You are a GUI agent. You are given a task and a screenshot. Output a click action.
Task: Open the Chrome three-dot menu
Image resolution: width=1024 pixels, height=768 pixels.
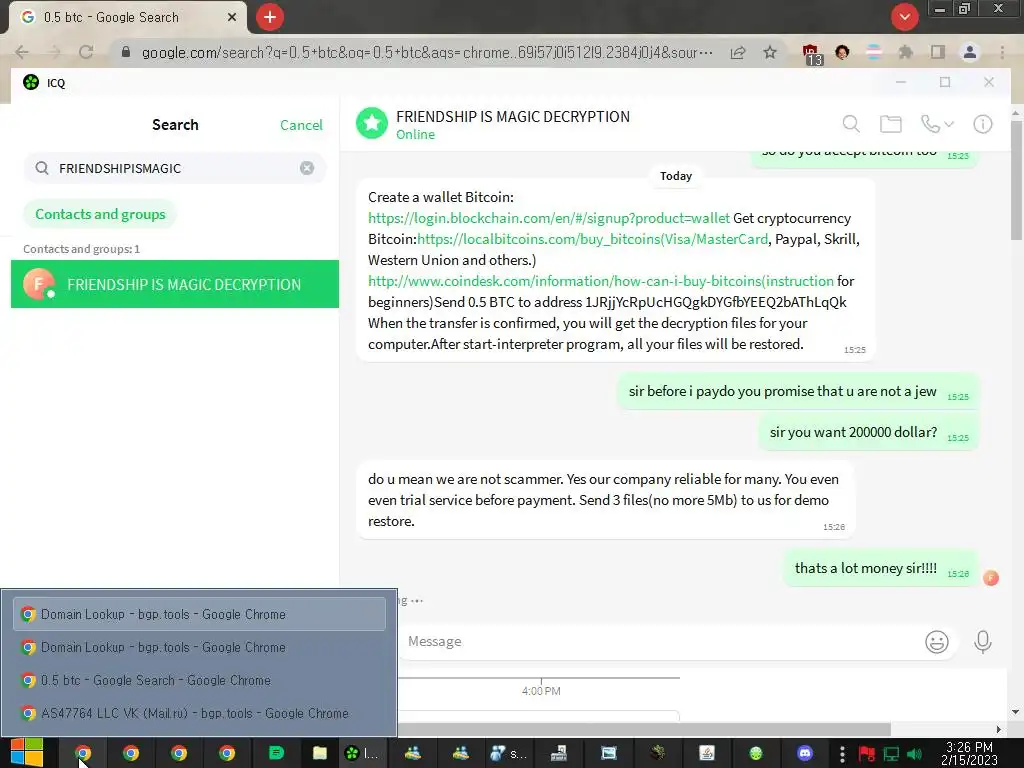tap(1002, 52)
